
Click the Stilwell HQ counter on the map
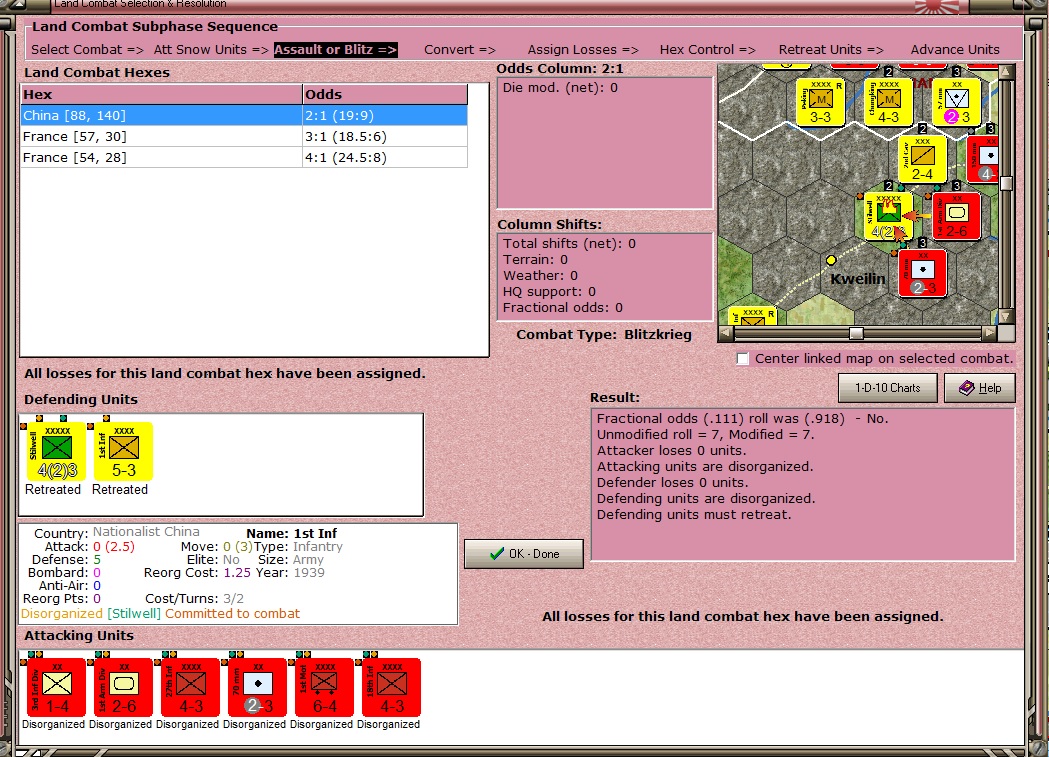pos(888,216)
